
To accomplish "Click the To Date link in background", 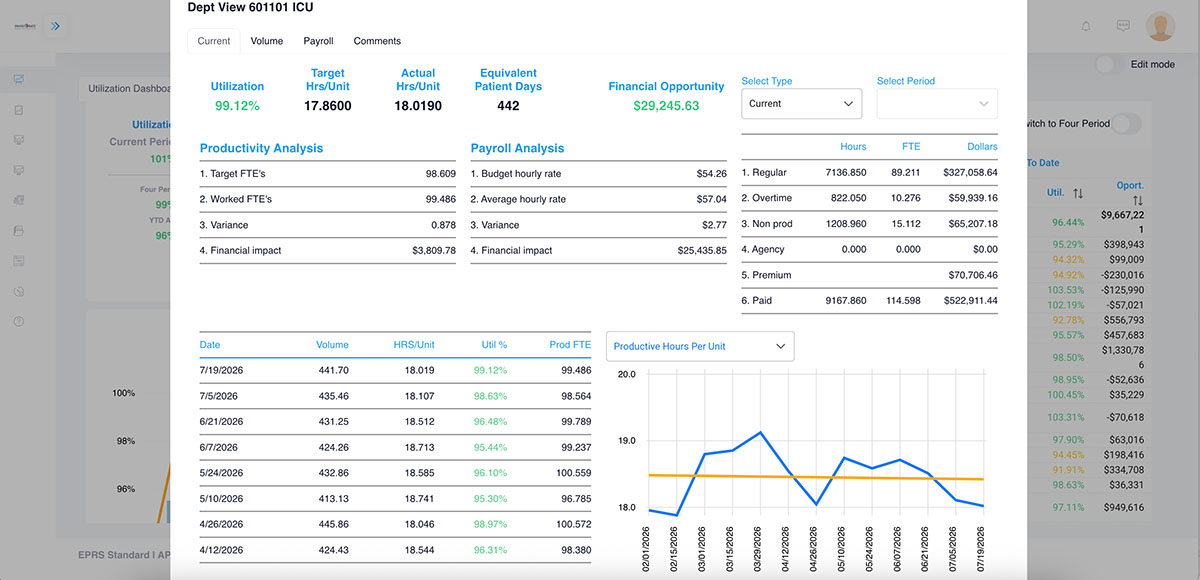I will pyautogui.click(x=1044, y=162).
